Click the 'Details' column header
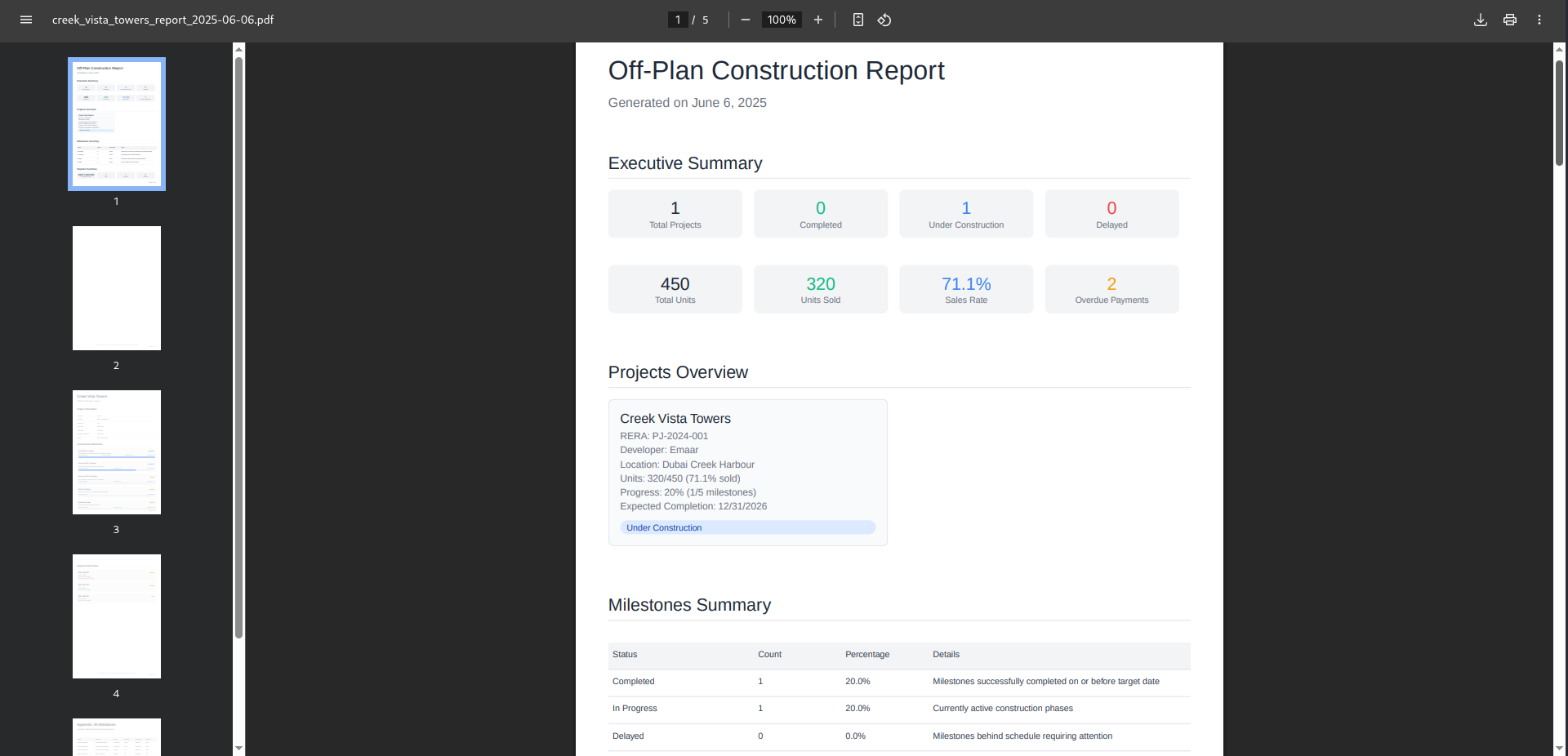1568x756 pixels. [946, 655]
